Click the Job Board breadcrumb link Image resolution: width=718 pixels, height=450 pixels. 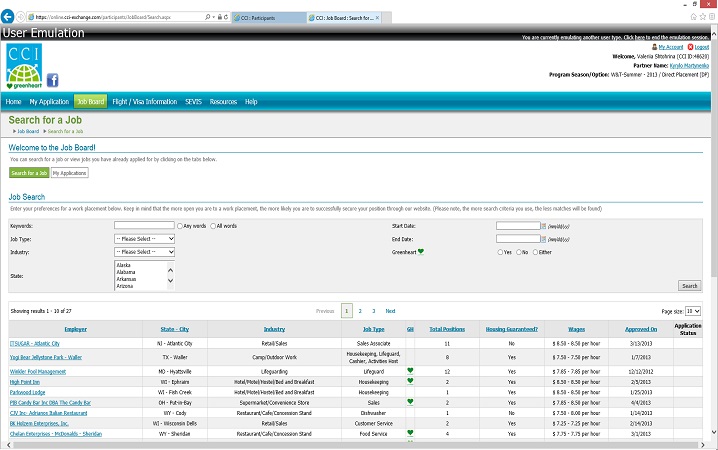point(28,131)
